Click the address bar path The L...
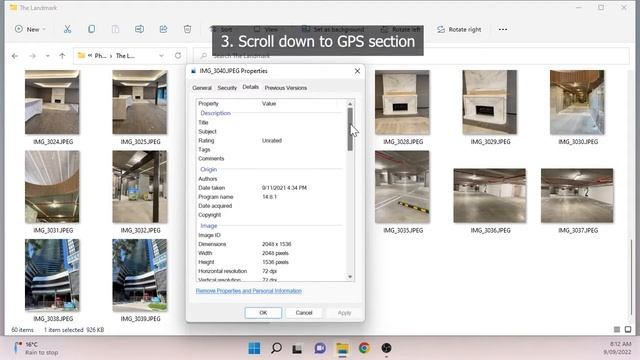This screenshot has width=640, height=360. [125, 56]
